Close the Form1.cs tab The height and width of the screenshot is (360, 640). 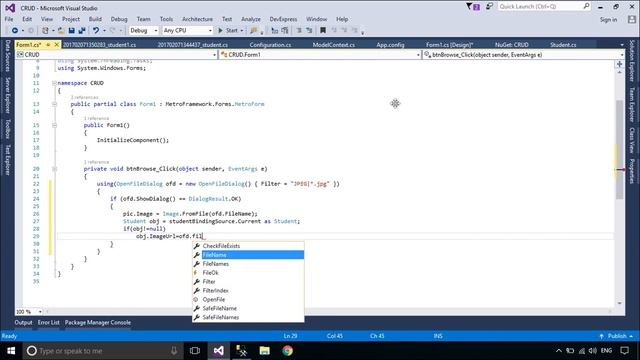click(x=57, y=44)
